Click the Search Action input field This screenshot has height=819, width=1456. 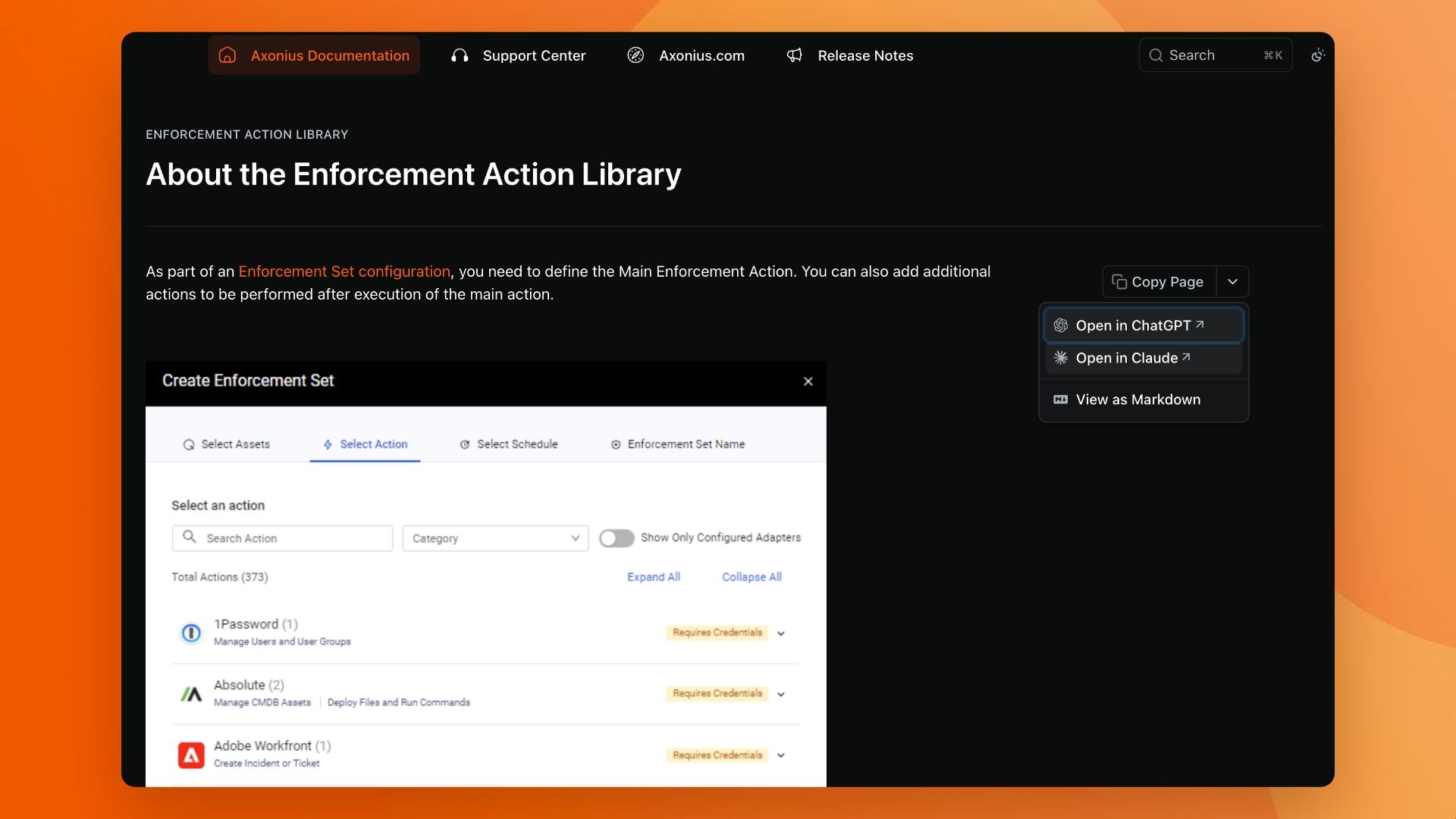282,538
